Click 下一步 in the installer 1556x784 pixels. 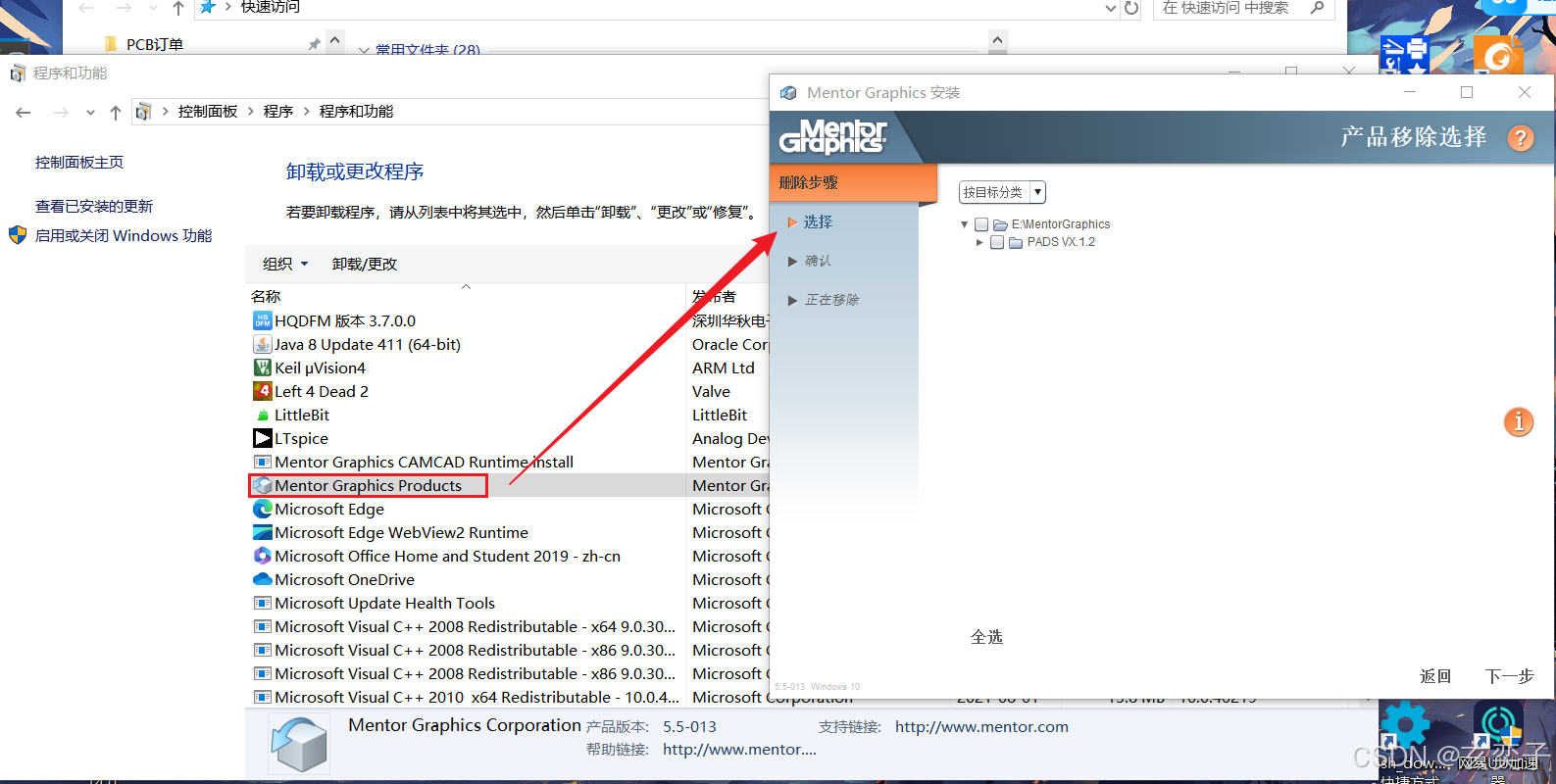(1510, 676)
